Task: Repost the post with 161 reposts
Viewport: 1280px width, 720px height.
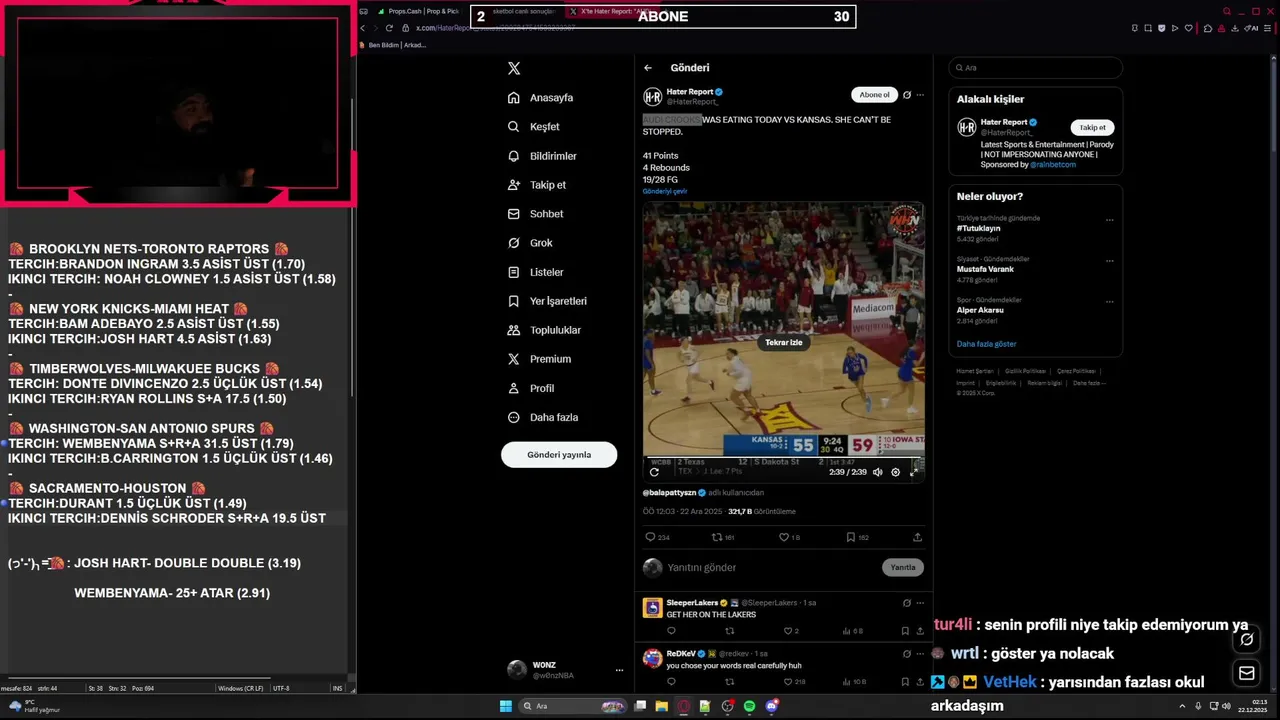Action: 724,538
